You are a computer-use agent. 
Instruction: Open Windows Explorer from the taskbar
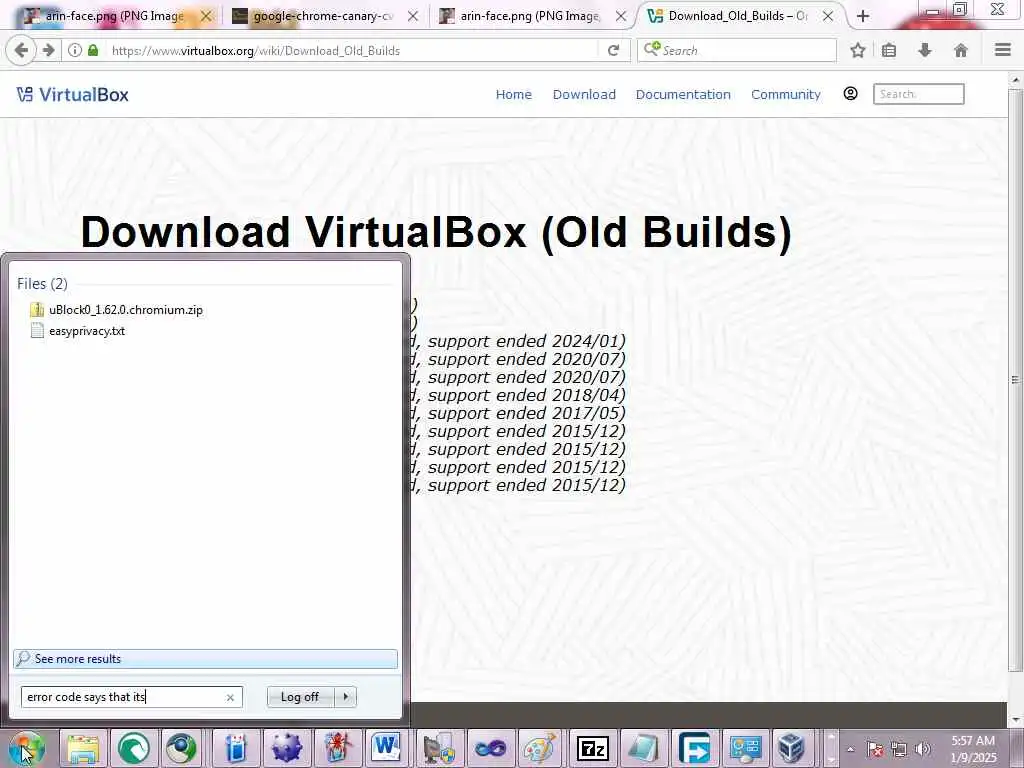84,748
